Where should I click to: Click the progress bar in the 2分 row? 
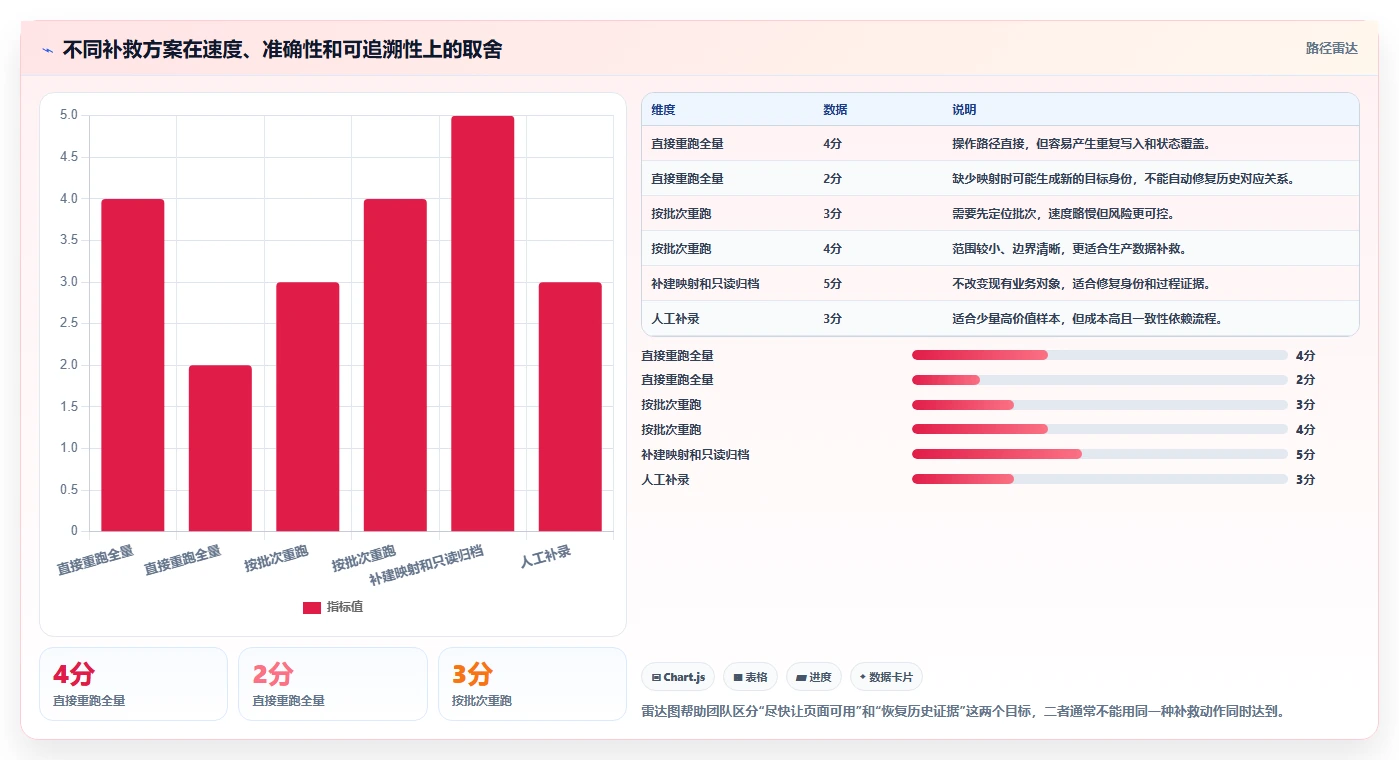pyautogui.click(x=1100, y=380)
